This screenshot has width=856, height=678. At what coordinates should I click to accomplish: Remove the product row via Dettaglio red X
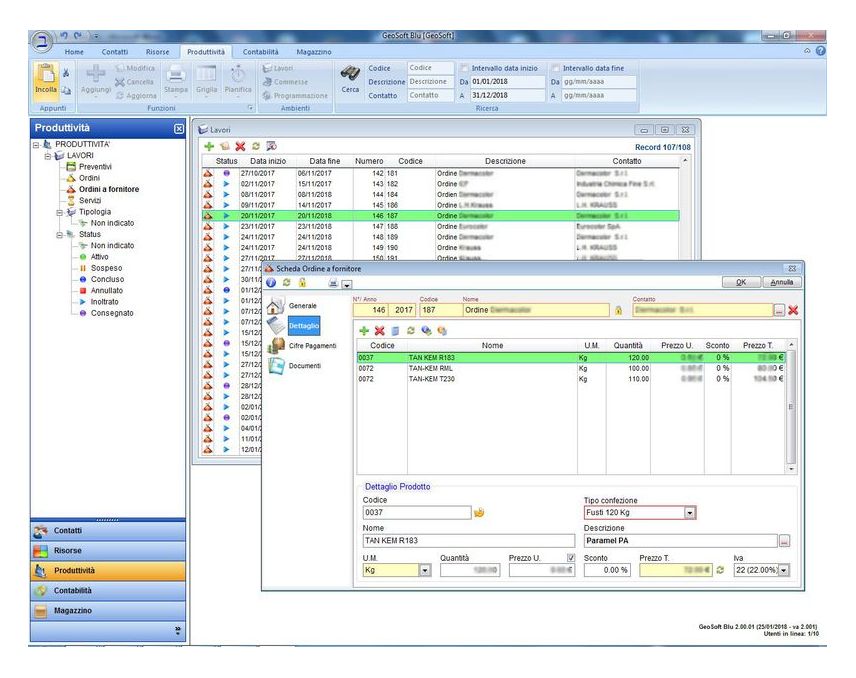tap(379, 331)
